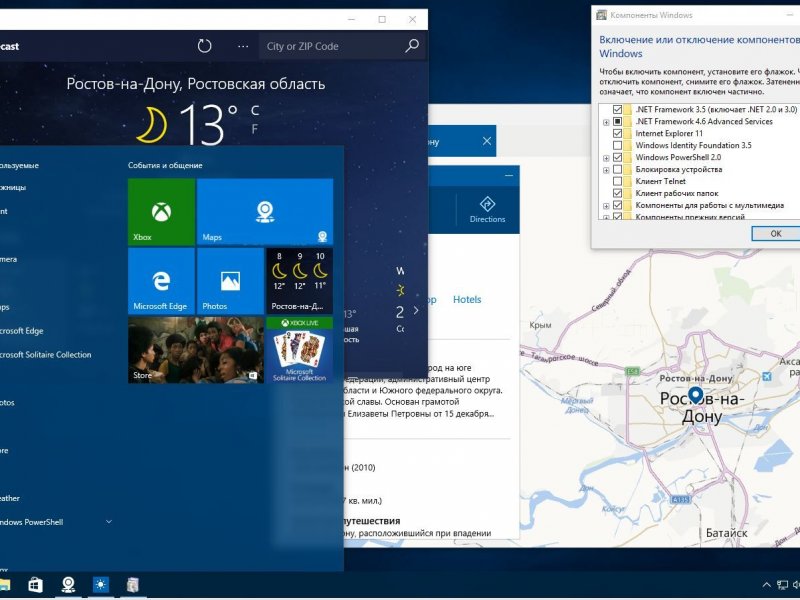Switch to Maps from the taskbar
This screenshot has width=800, height=600.
click(x=68, y=585)
